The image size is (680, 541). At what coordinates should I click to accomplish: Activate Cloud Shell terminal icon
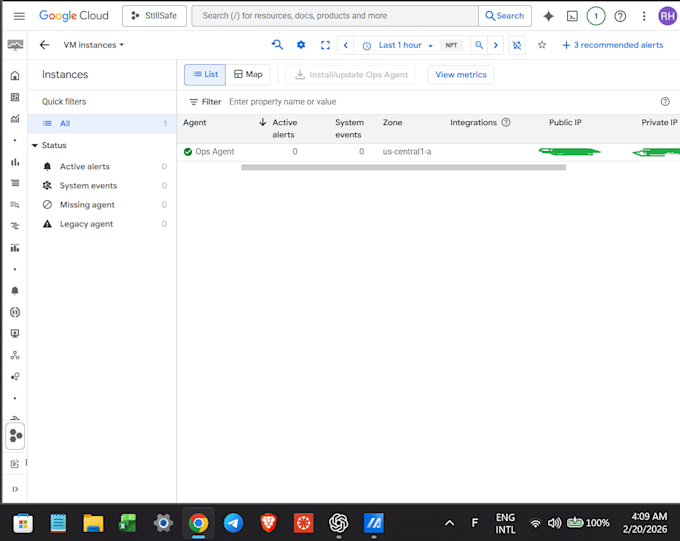click(572, 16)
